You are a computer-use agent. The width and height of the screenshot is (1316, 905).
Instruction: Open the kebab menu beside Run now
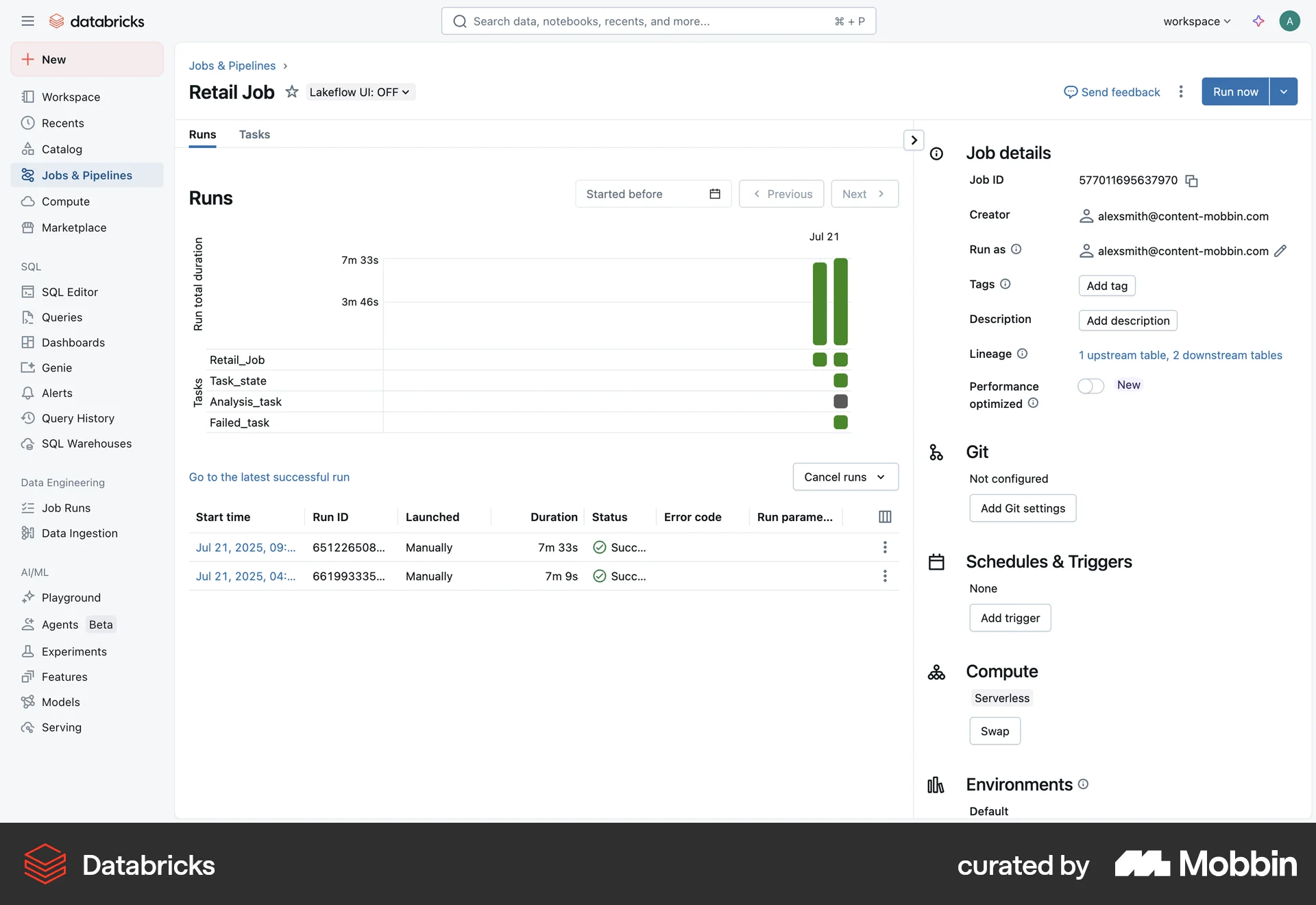[1181, 91]
